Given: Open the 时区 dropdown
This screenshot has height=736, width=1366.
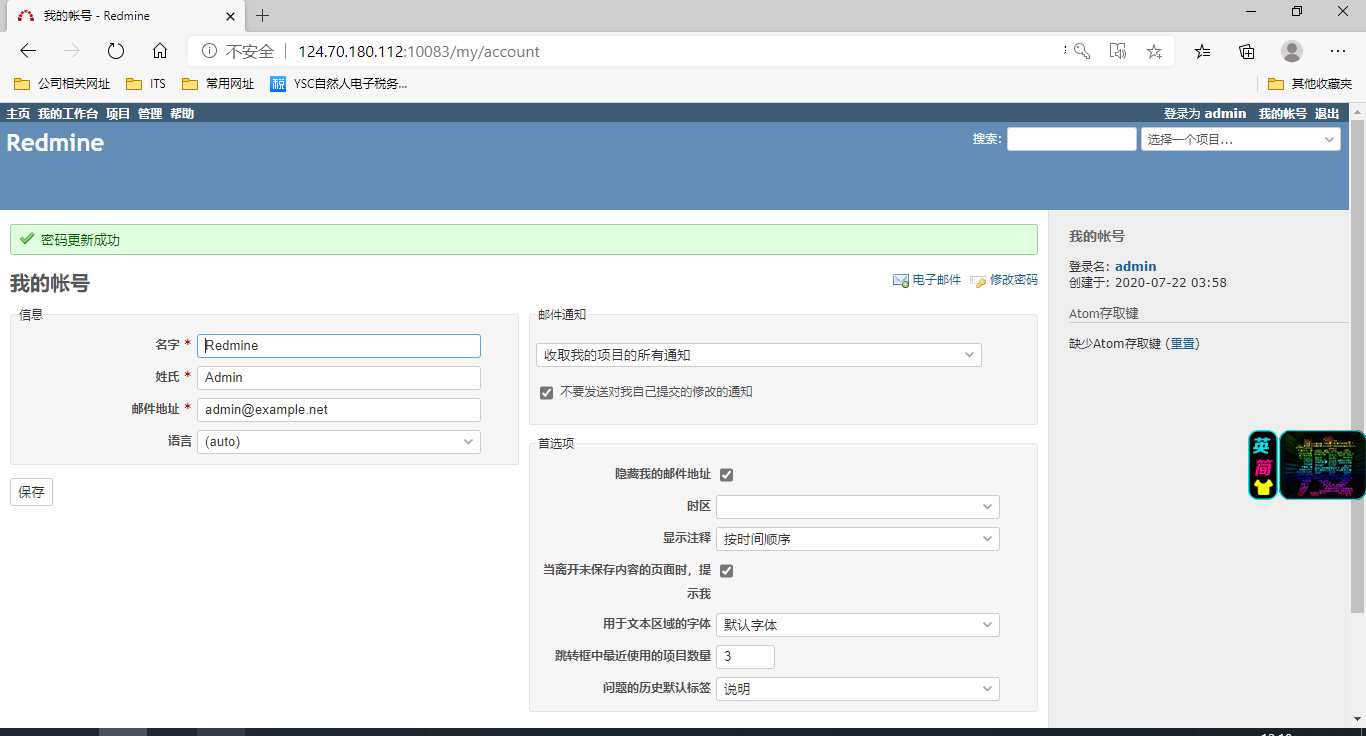Looking at the screenshot, I should 858,507.
